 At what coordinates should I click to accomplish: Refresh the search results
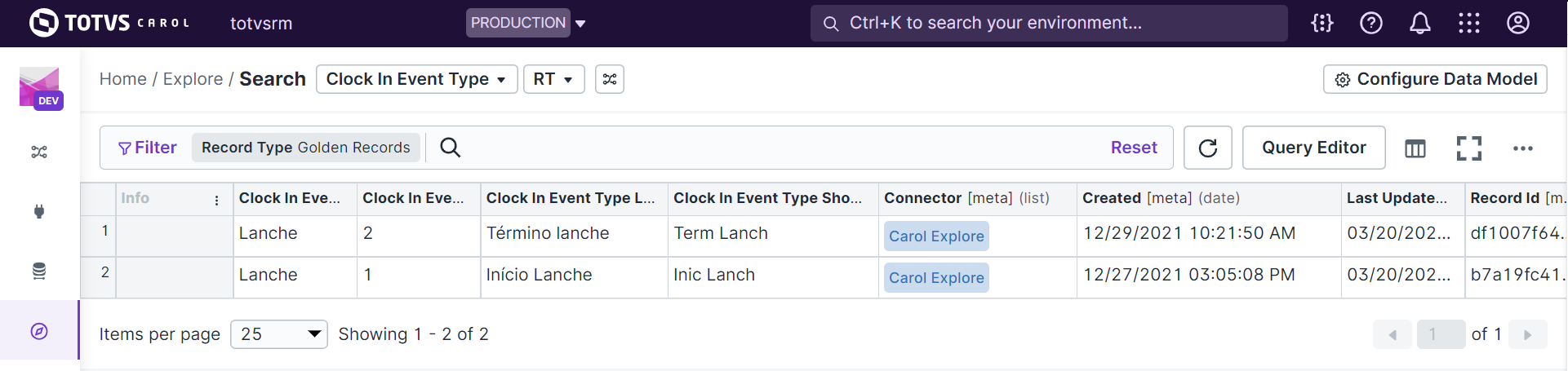(1207, 148)
